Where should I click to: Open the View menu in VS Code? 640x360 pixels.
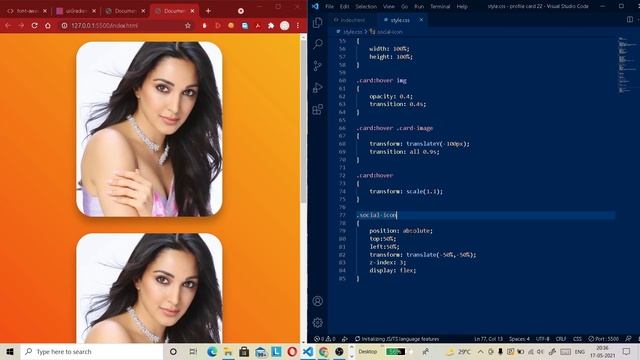pos(389,7)
